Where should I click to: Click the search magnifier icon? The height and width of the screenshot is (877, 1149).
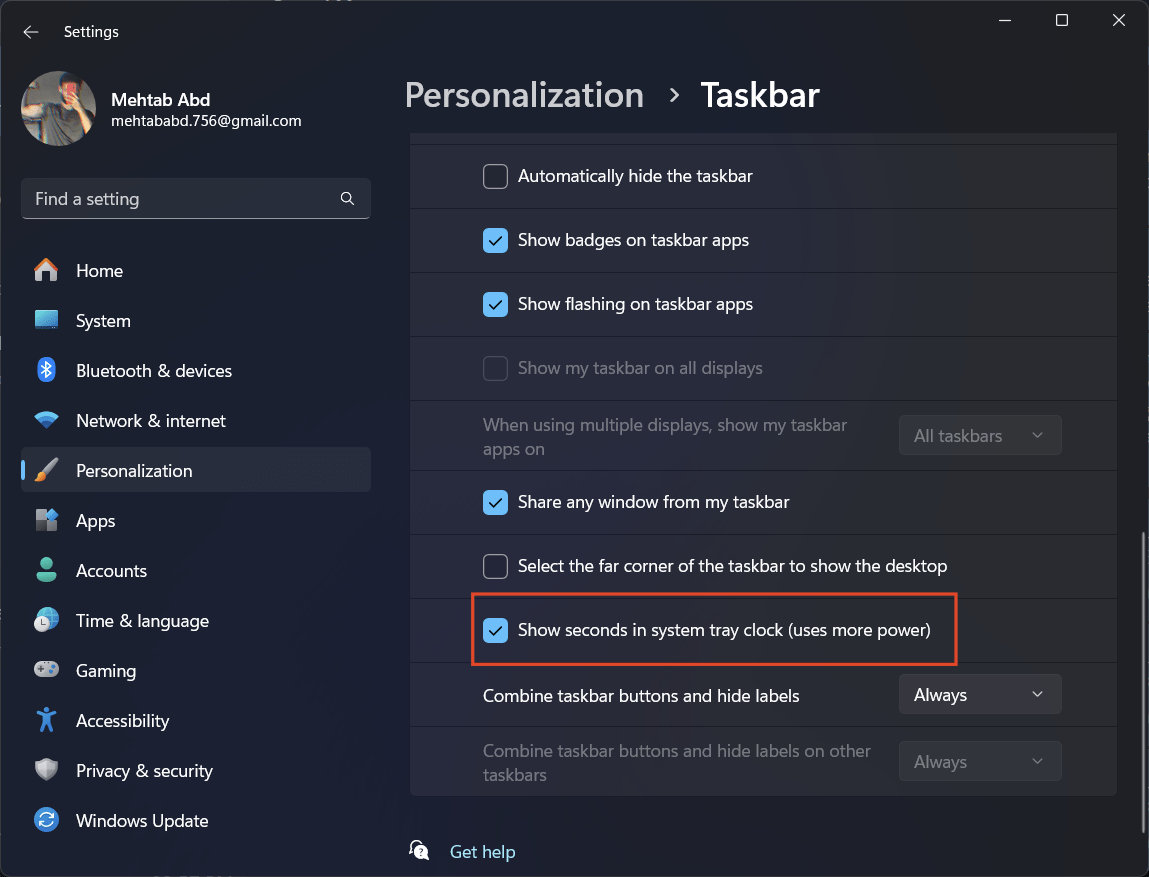(347, 199)
